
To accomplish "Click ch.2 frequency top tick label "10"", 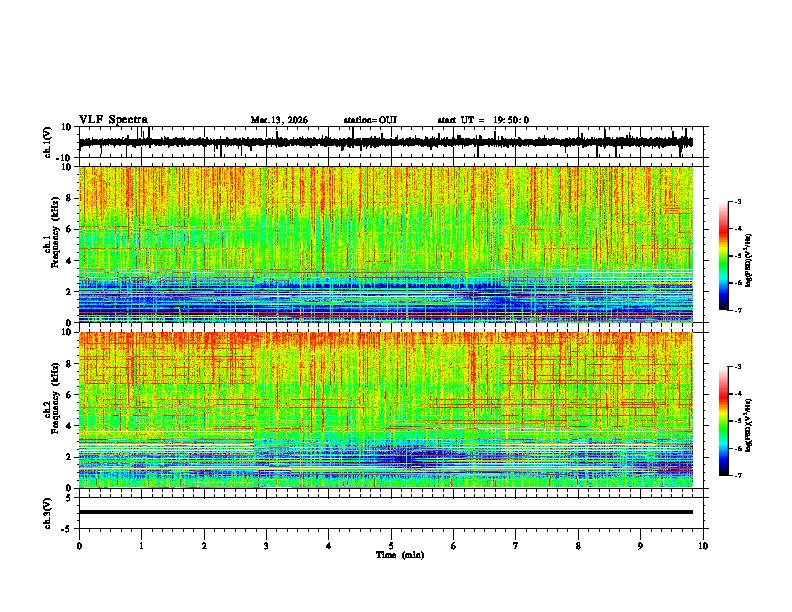I will 67,332.
